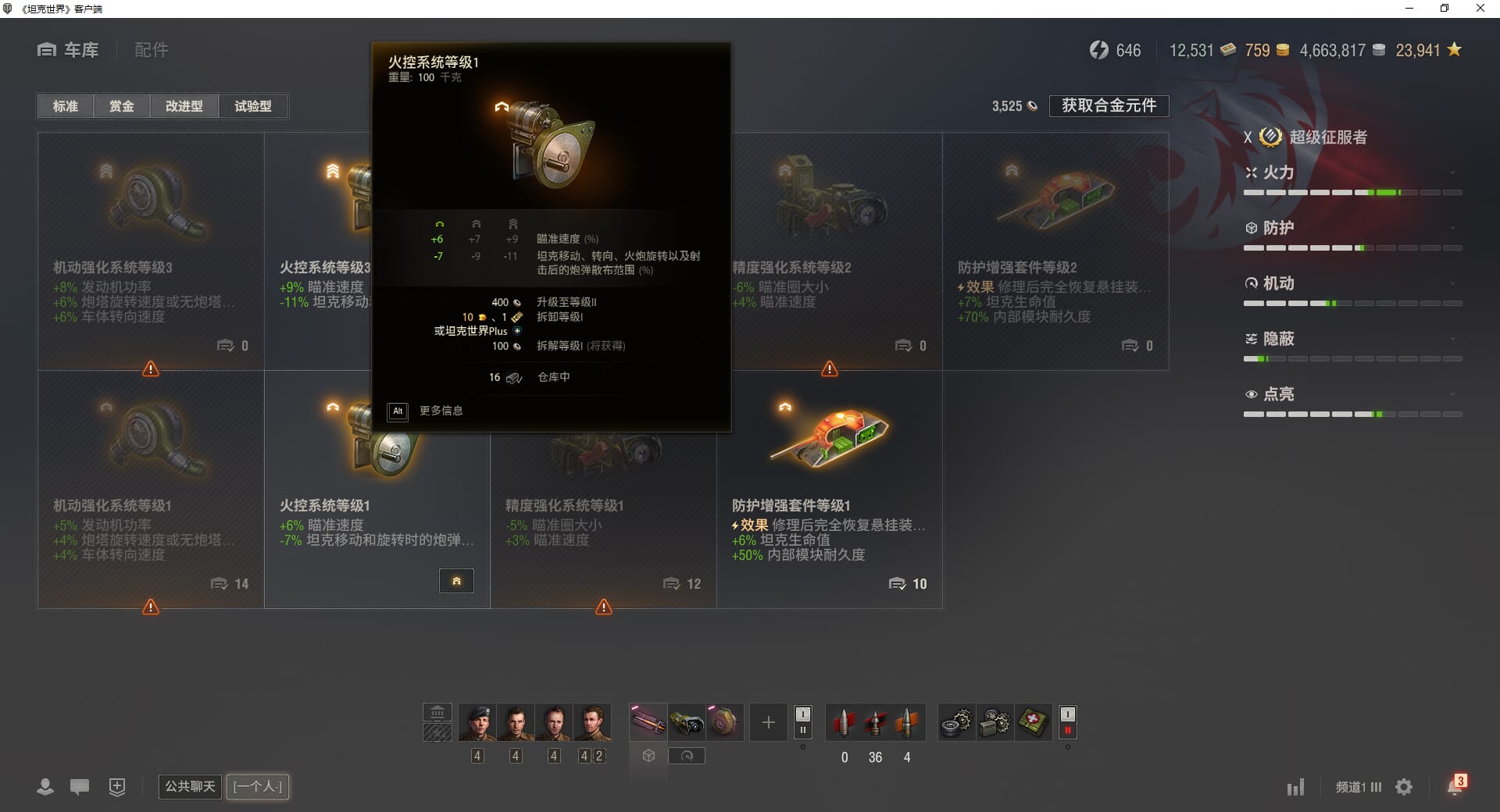This screenshot has height=812, width=1500.
Task: Open the repair kit consumable slot
Action: point(955,722)
